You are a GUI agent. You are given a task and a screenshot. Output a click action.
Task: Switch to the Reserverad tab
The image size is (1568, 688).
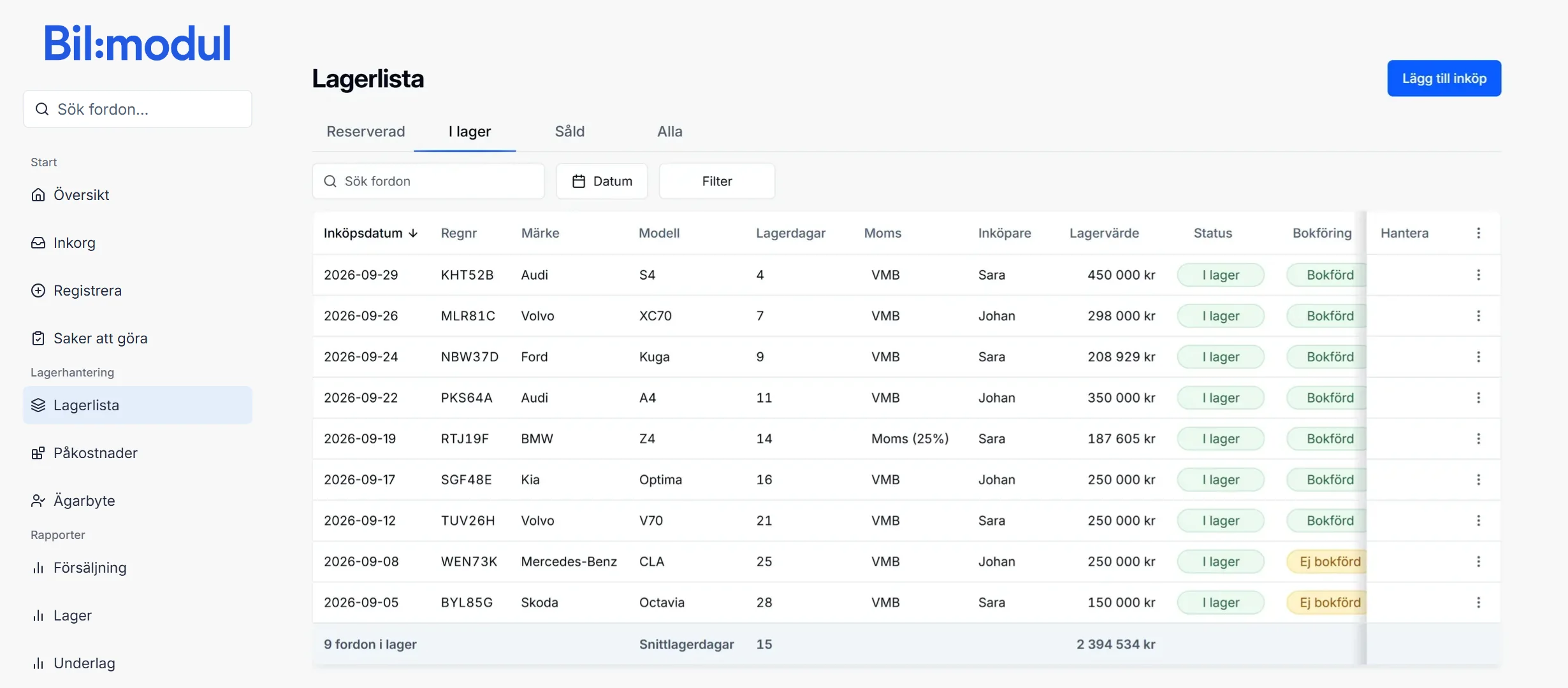click(366, 131)
